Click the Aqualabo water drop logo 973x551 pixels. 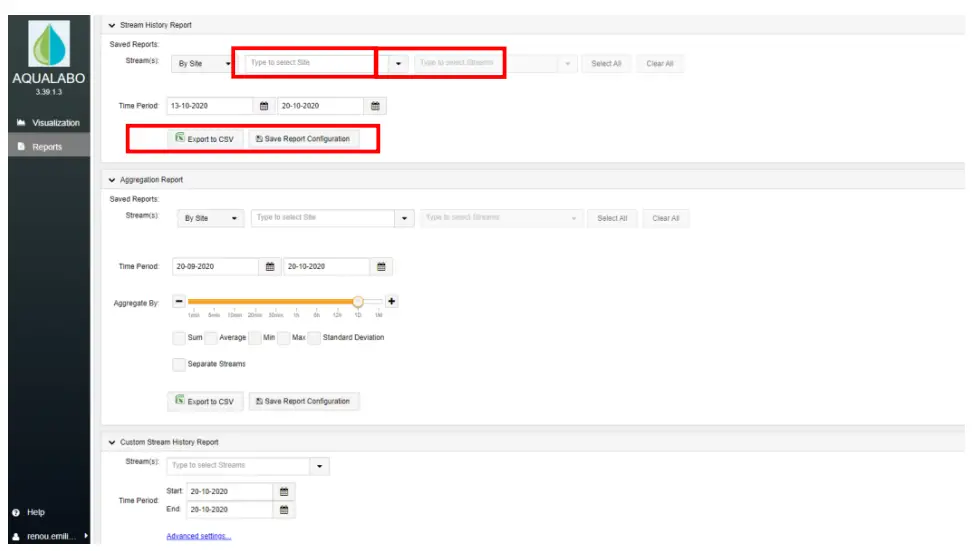49,44
